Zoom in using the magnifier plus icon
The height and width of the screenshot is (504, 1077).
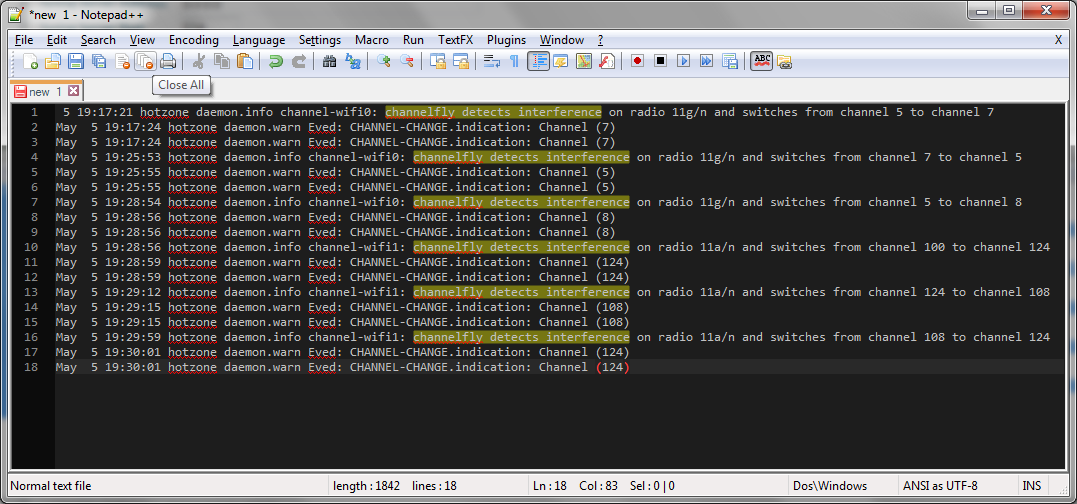[383, 62]
